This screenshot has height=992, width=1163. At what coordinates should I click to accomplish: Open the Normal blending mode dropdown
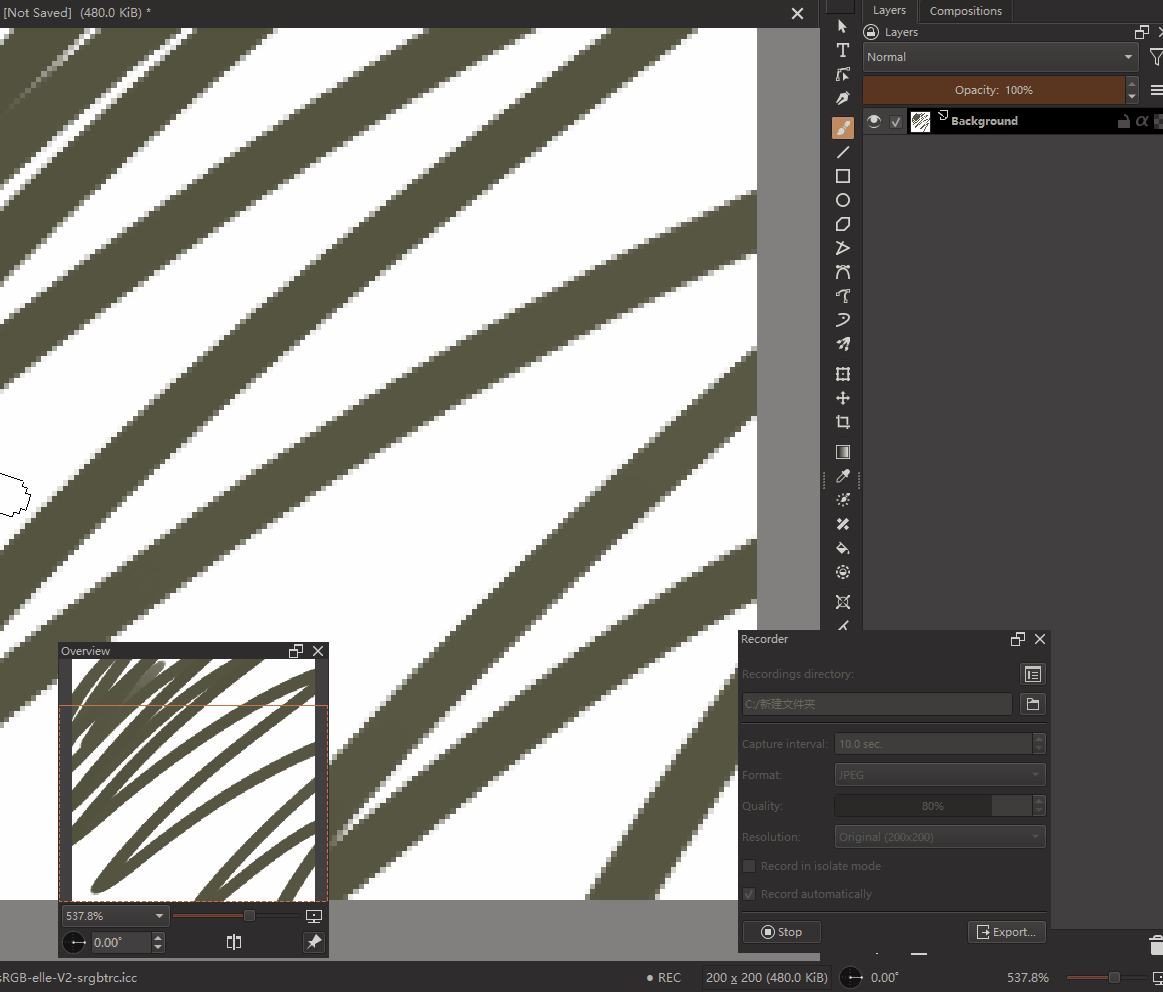(1001, 57)
